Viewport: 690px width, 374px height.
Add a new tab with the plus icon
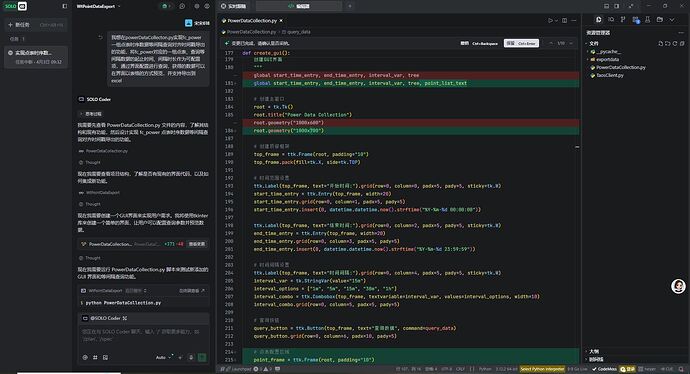pos(350,6)
